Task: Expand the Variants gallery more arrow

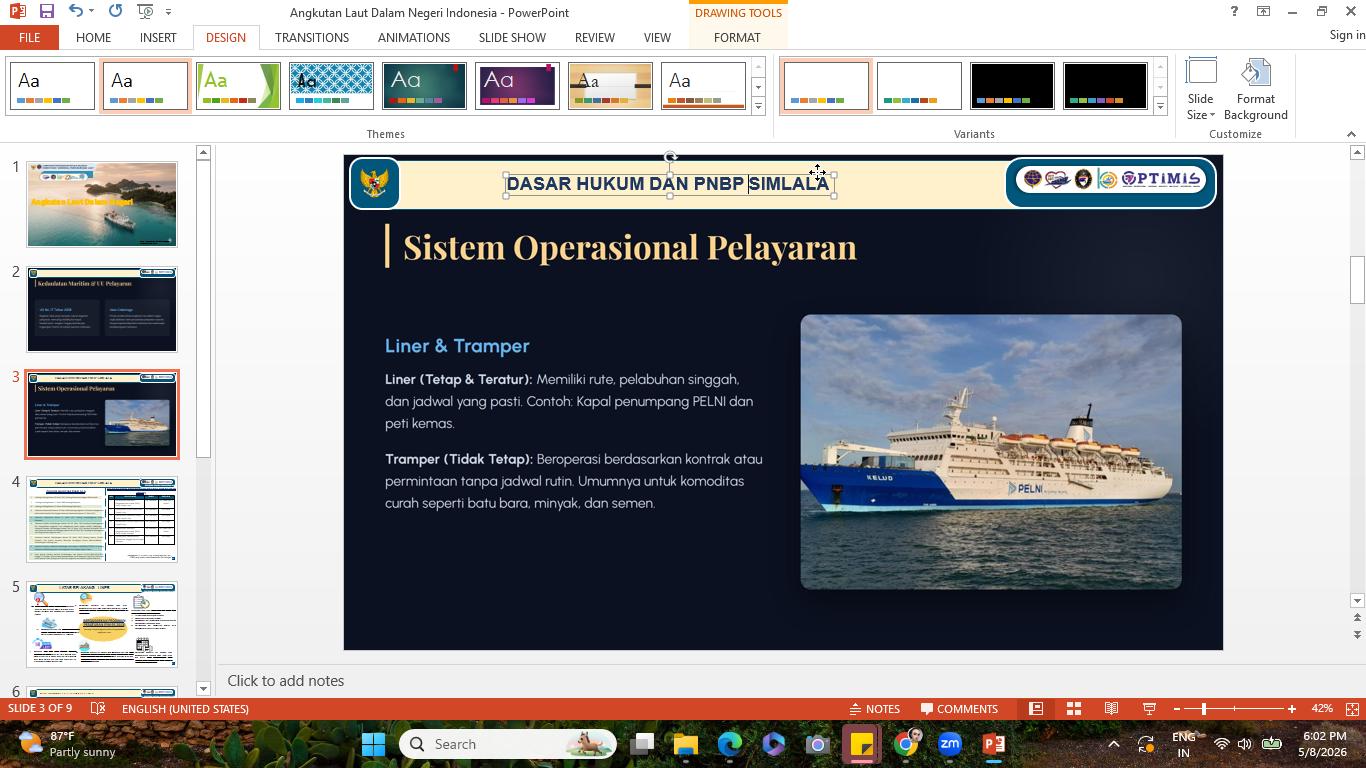Action: [1160, 106]
